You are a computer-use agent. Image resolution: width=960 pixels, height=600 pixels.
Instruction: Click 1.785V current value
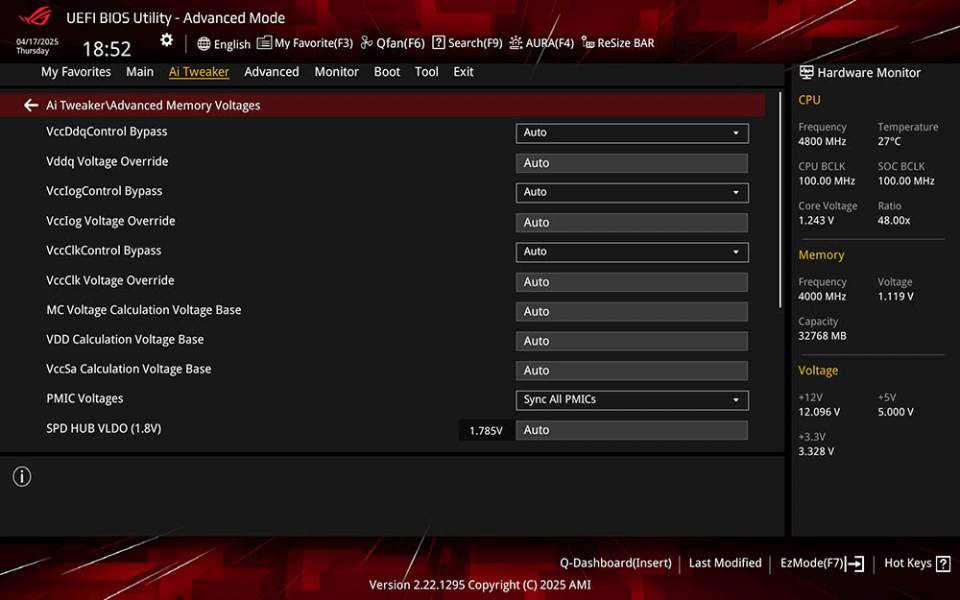[x=486, y=430]
